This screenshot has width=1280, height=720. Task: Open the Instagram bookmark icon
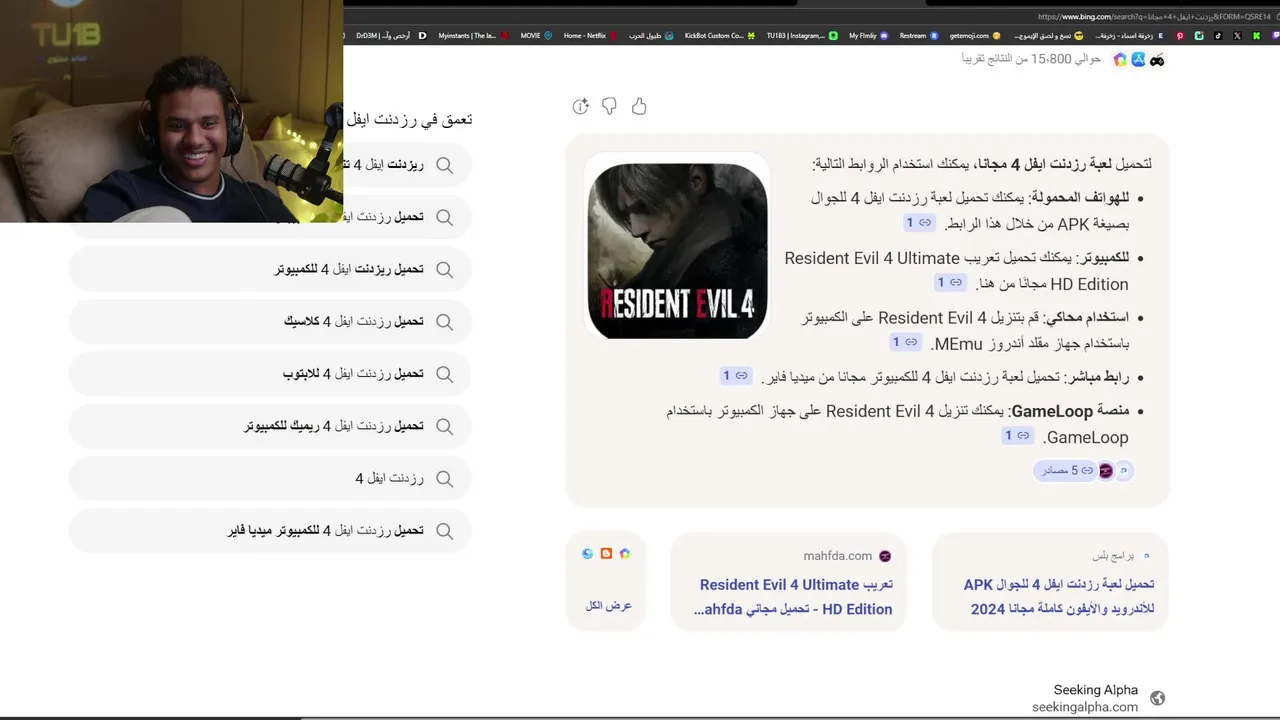point(1199,36)
